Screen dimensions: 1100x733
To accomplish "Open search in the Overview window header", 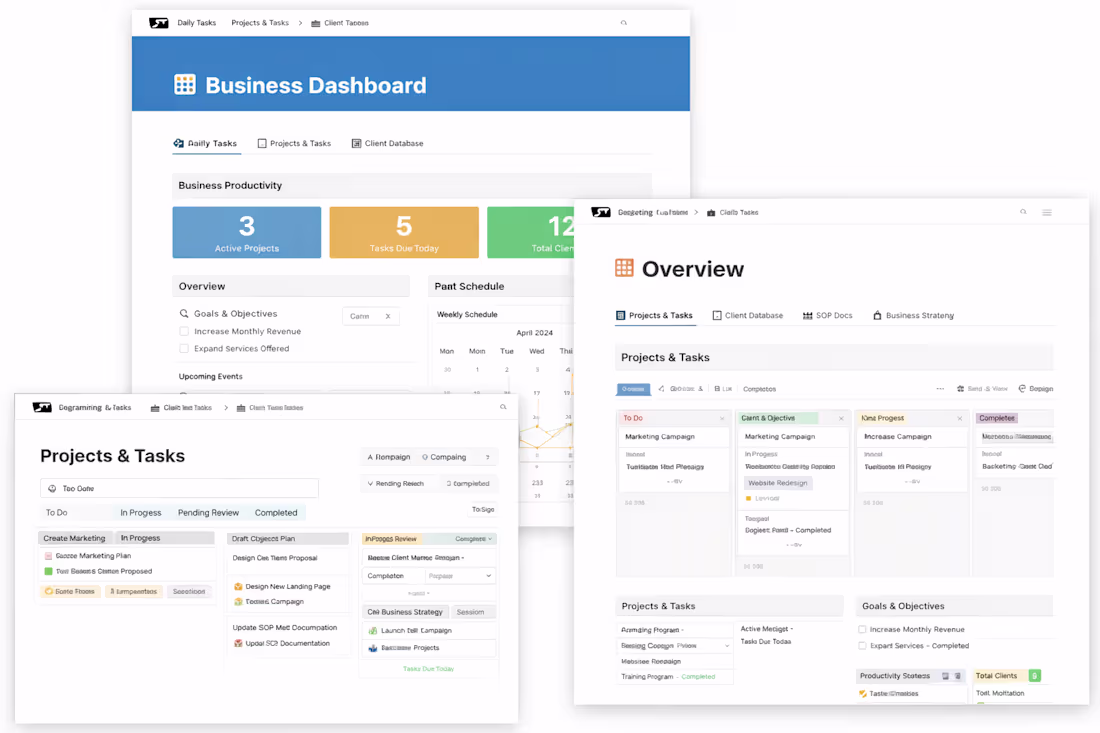I will (x=1024, y=212).
